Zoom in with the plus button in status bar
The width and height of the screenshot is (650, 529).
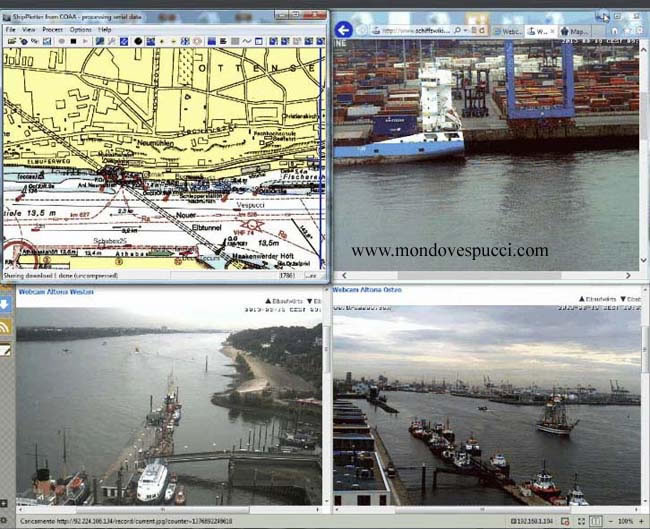pos(641,521)
